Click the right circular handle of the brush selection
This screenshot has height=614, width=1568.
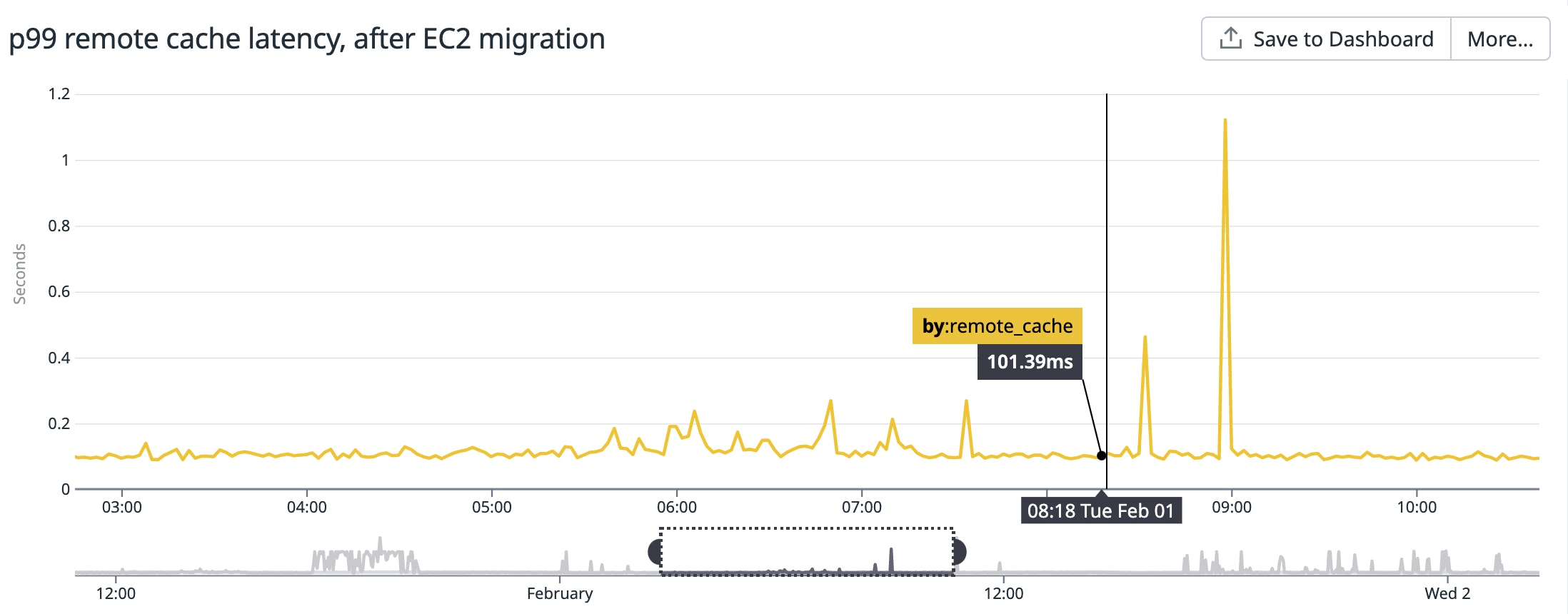(958, 550)
